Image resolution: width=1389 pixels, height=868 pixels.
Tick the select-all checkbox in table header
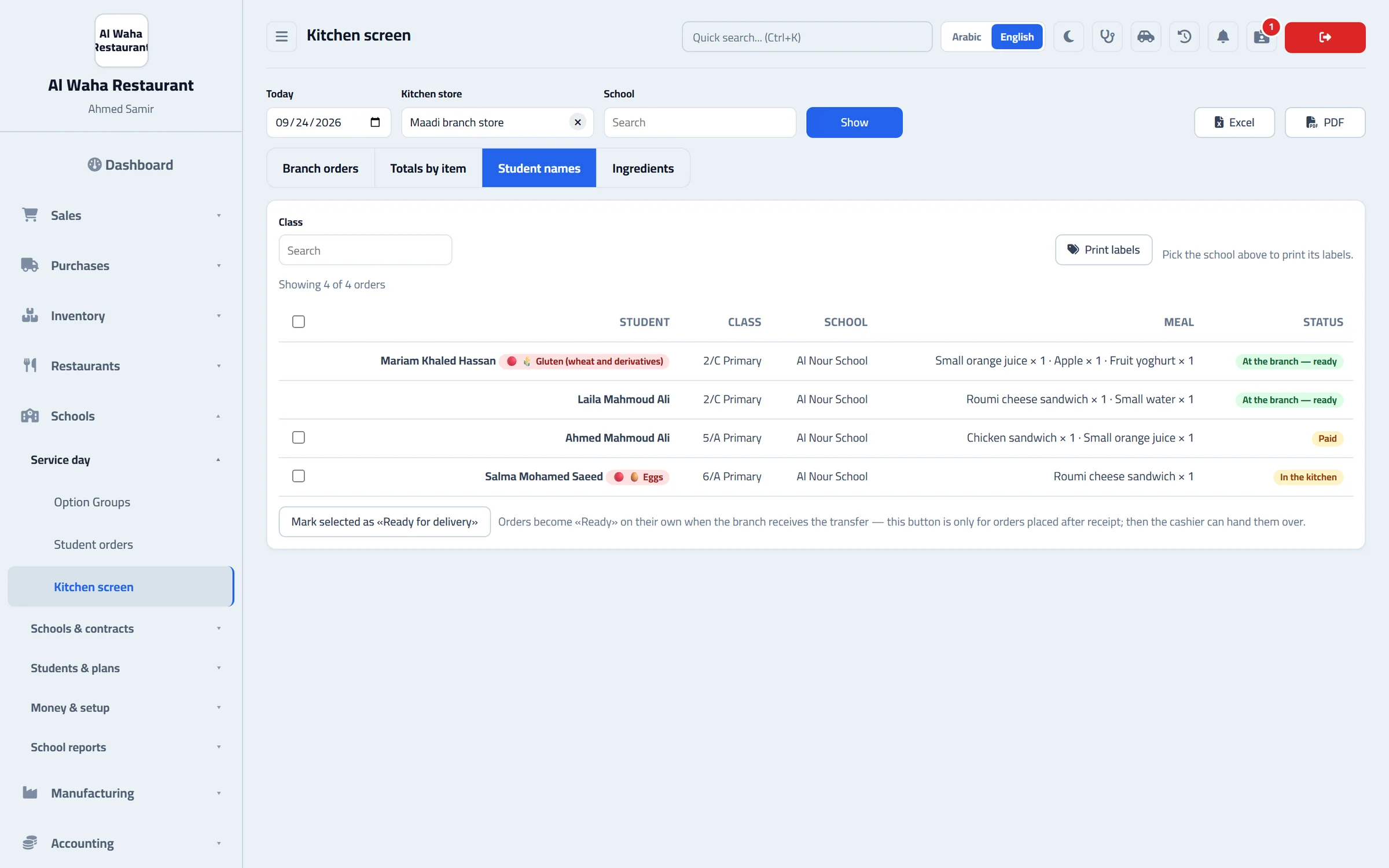(x=299, y=322)
